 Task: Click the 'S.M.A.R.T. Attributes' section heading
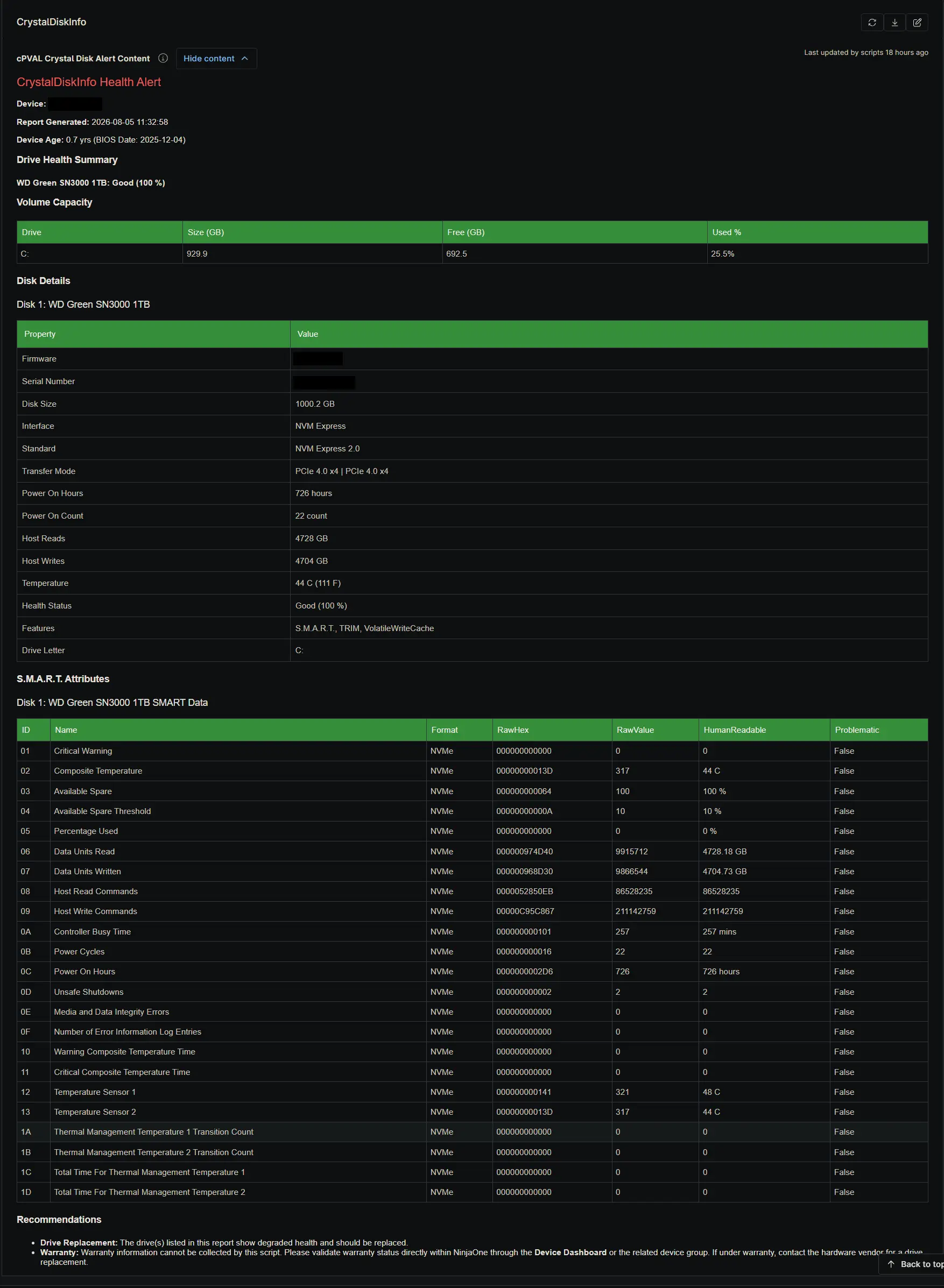tap(63, 679)
